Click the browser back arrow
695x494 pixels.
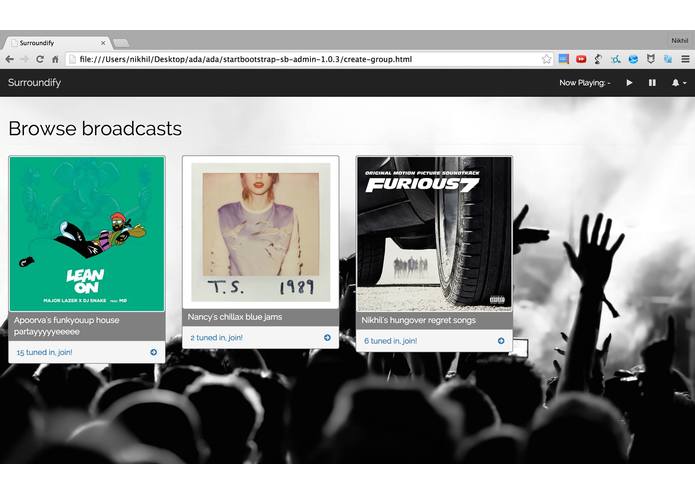tap(9, 59)
